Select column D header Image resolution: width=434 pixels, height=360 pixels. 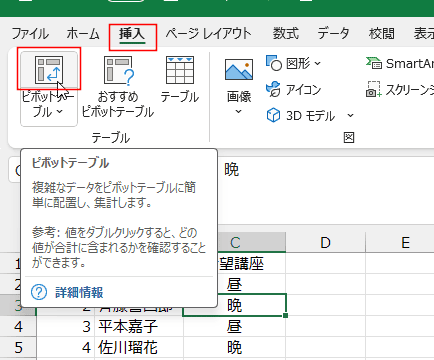pos(325,242)
